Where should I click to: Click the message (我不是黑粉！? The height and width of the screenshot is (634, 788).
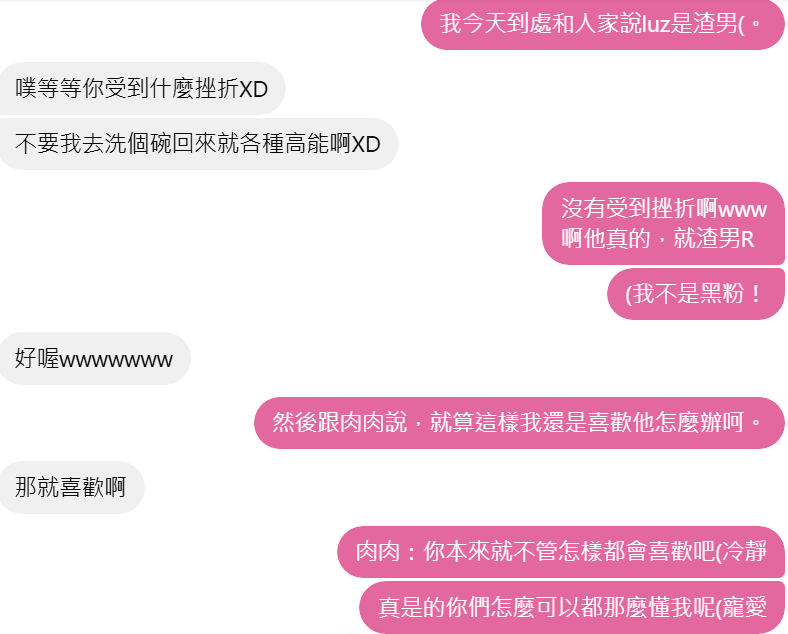696,294
